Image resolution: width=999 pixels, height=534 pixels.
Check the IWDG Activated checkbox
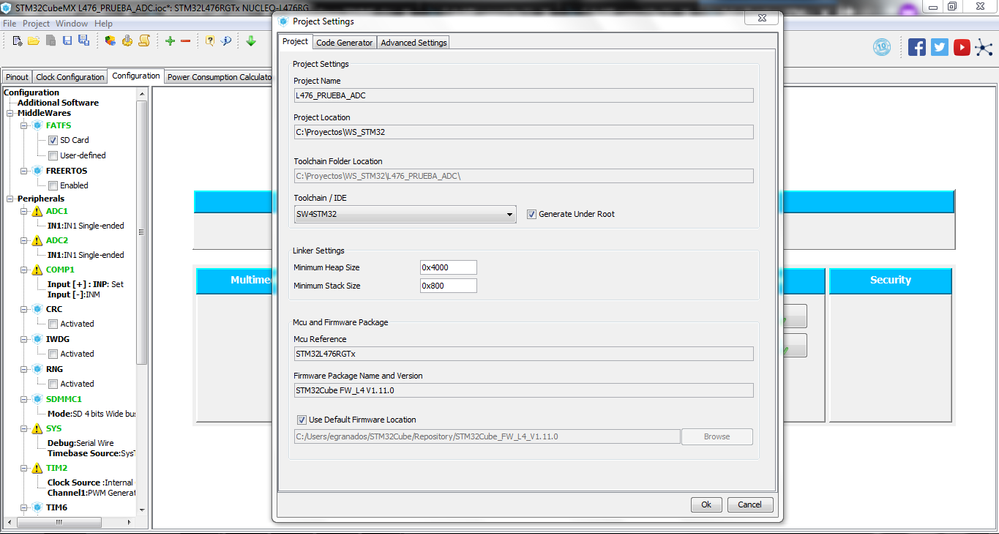point(53,354)
